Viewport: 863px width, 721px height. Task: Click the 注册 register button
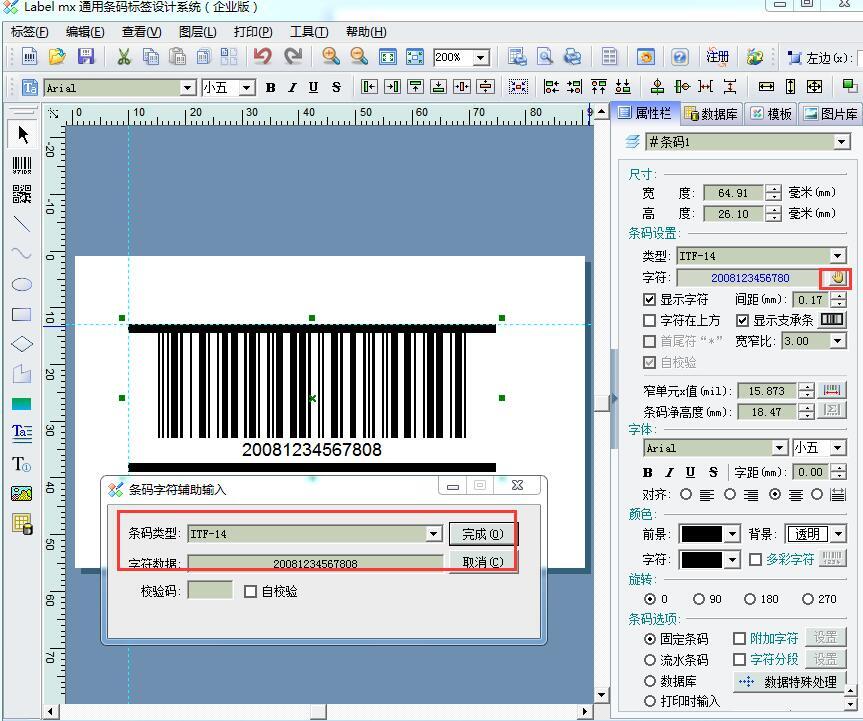(718, 57)
